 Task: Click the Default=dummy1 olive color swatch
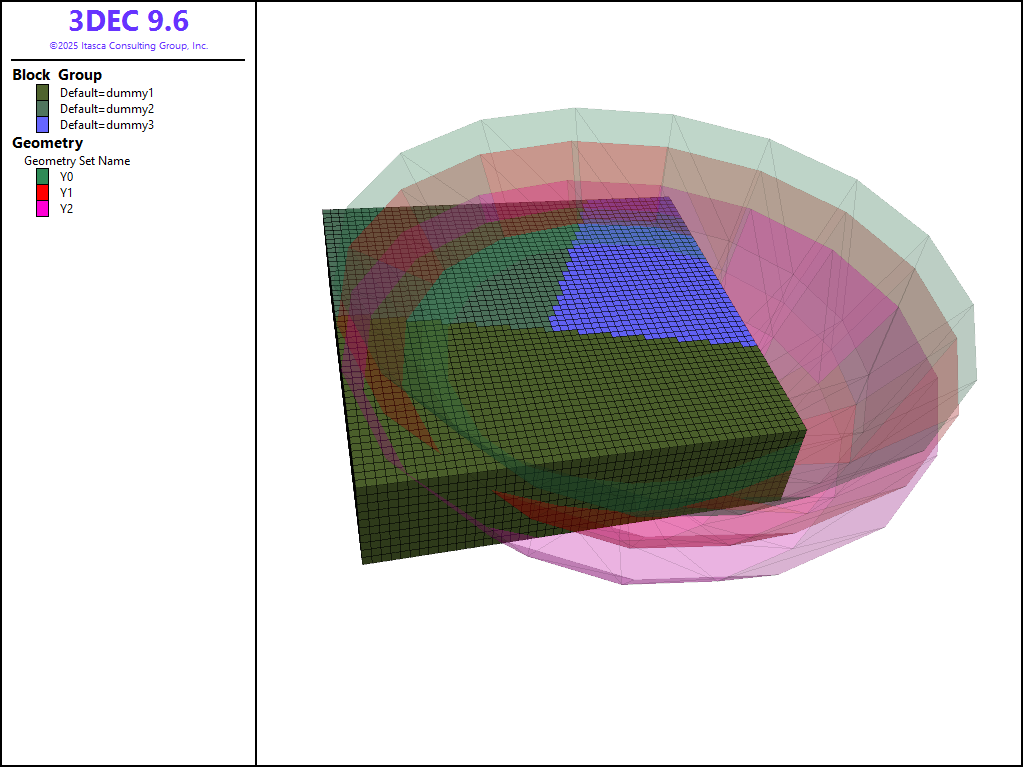click(x=42, y=92)
